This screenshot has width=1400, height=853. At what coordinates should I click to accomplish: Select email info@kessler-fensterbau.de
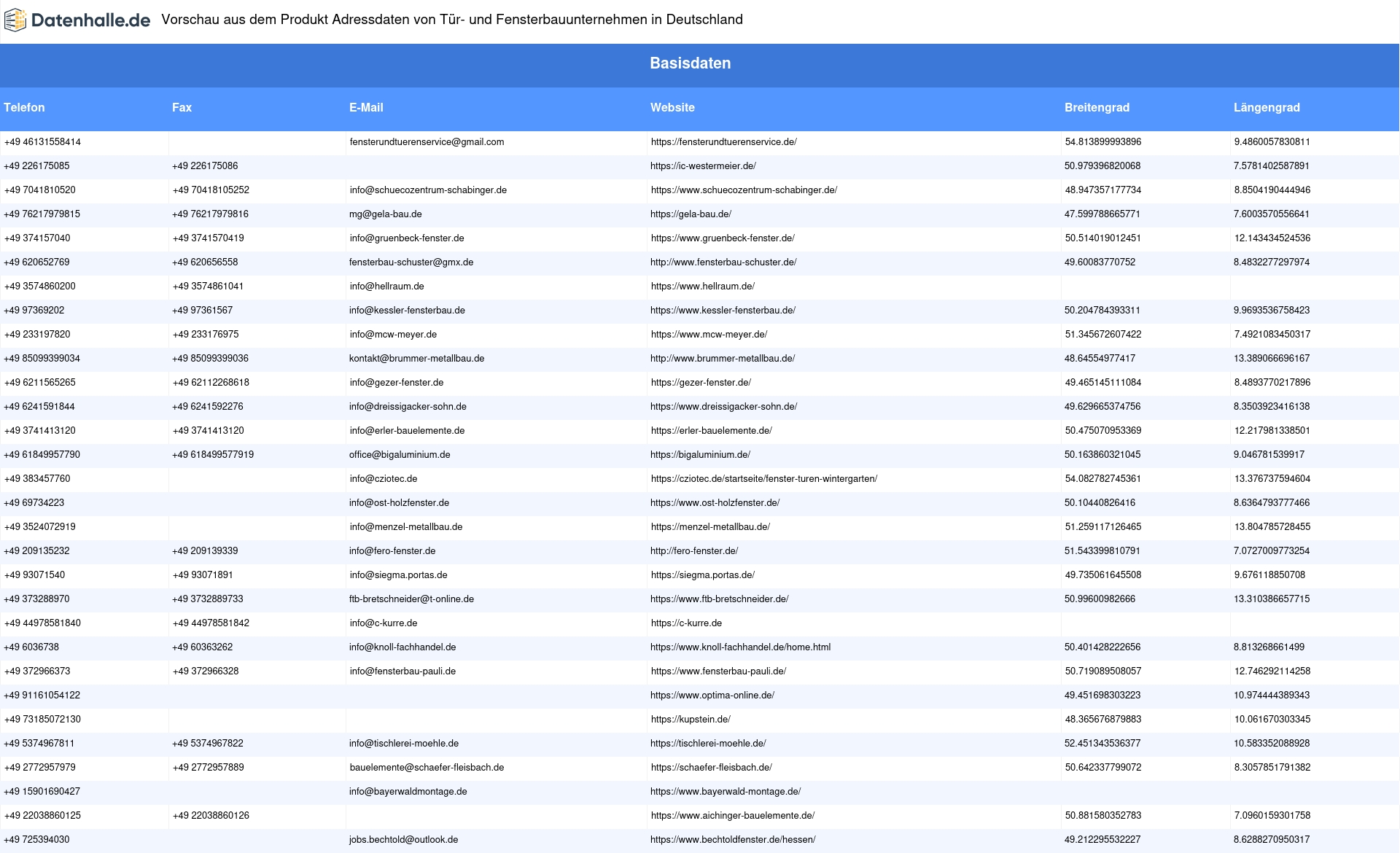pyautogui.click(x=407, y=311)
